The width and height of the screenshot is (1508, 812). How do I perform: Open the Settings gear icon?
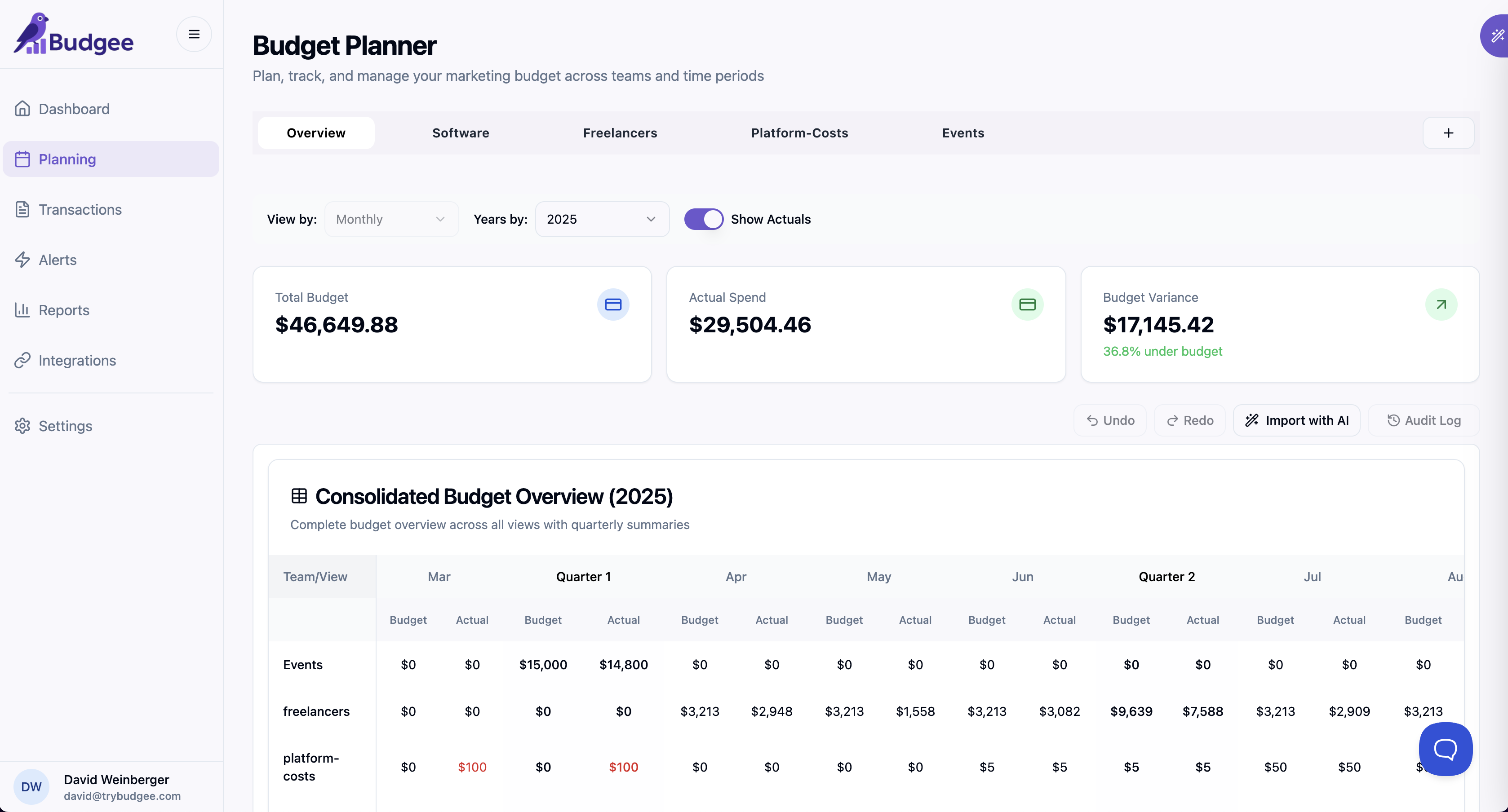[22, 426]
